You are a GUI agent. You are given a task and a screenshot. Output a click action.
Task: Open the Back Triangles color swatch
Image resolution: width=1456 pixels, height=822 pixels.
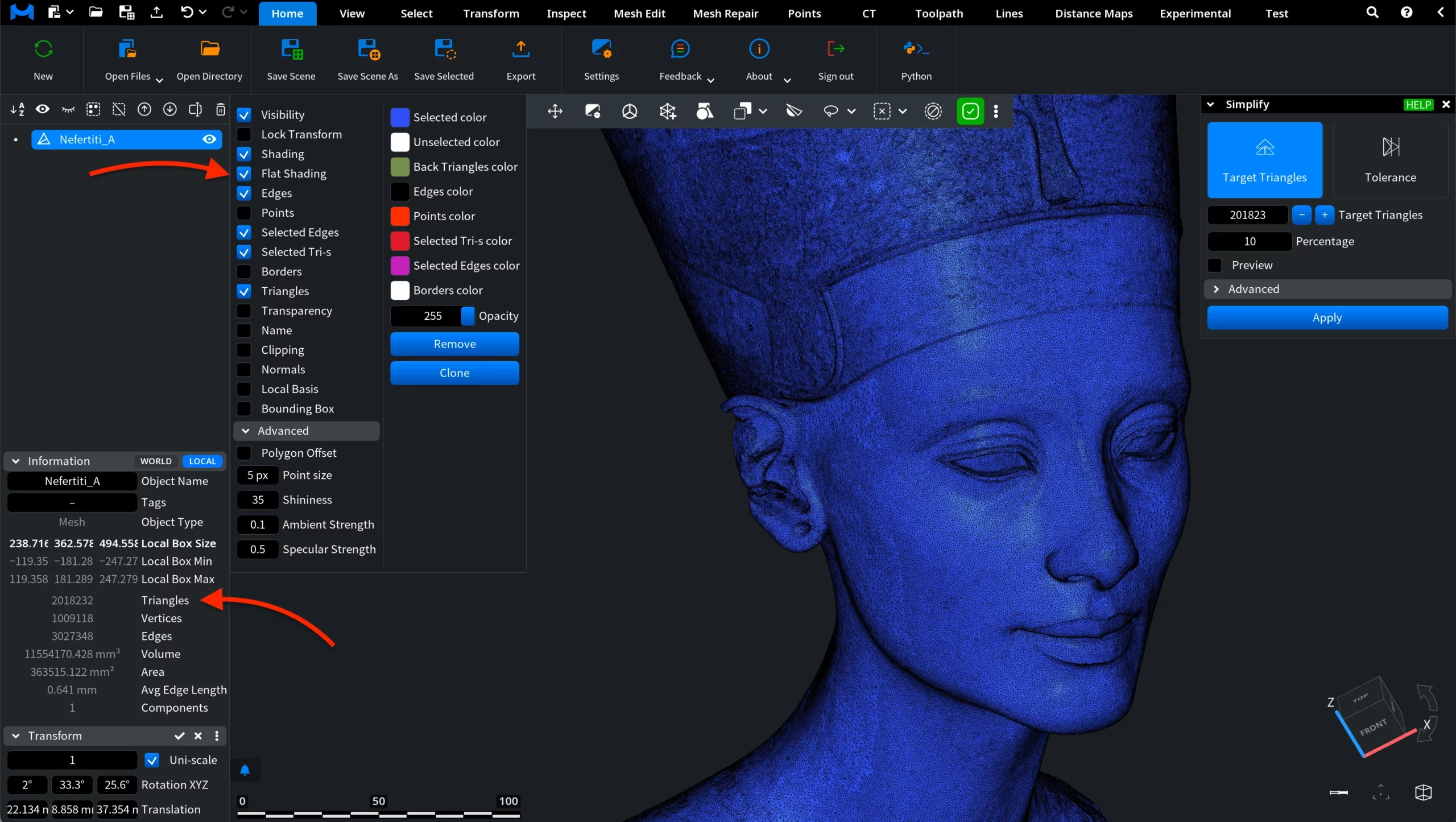click(400, 167)
